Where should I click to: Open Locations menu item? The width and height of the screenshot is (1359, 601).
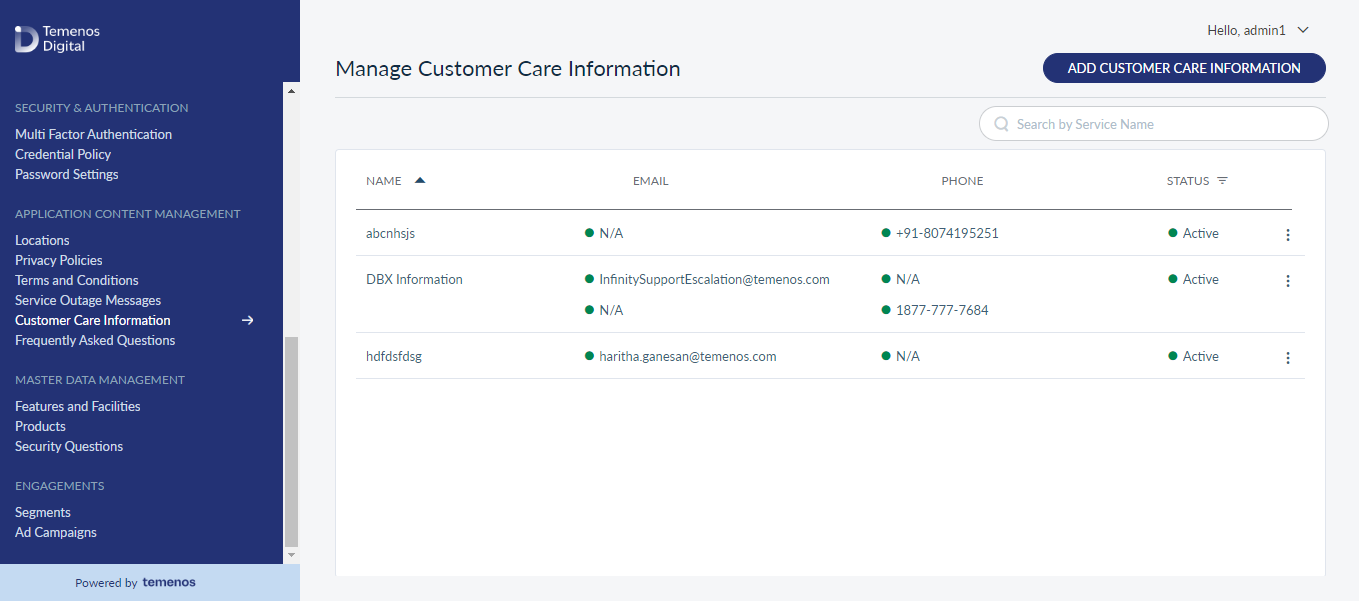pos(42,240)
